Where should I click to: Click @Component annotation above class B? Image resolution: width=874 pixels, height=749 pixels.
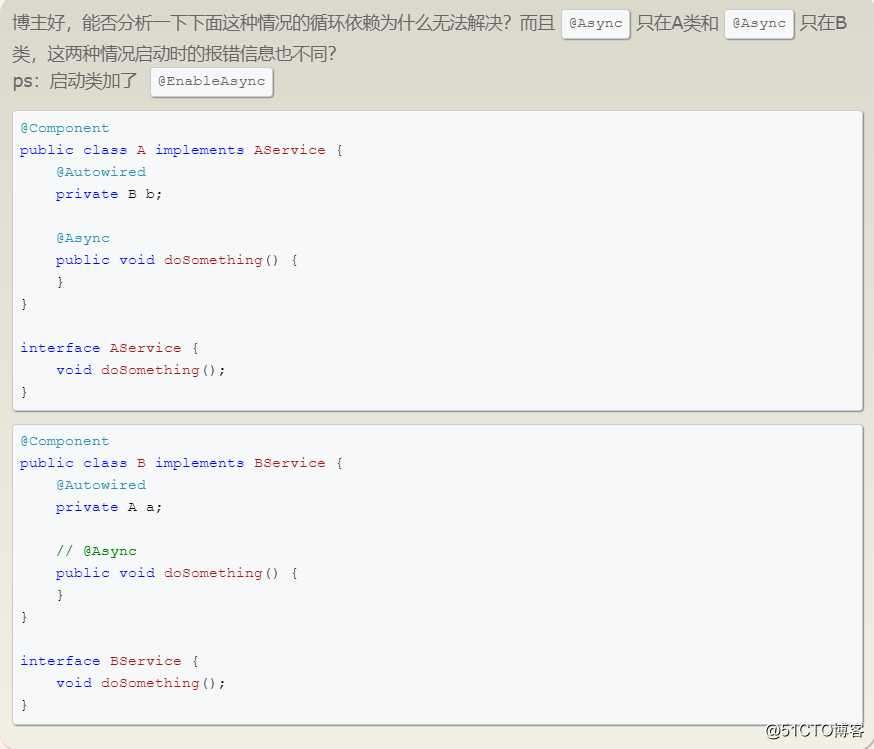click(x=65, y=441)
